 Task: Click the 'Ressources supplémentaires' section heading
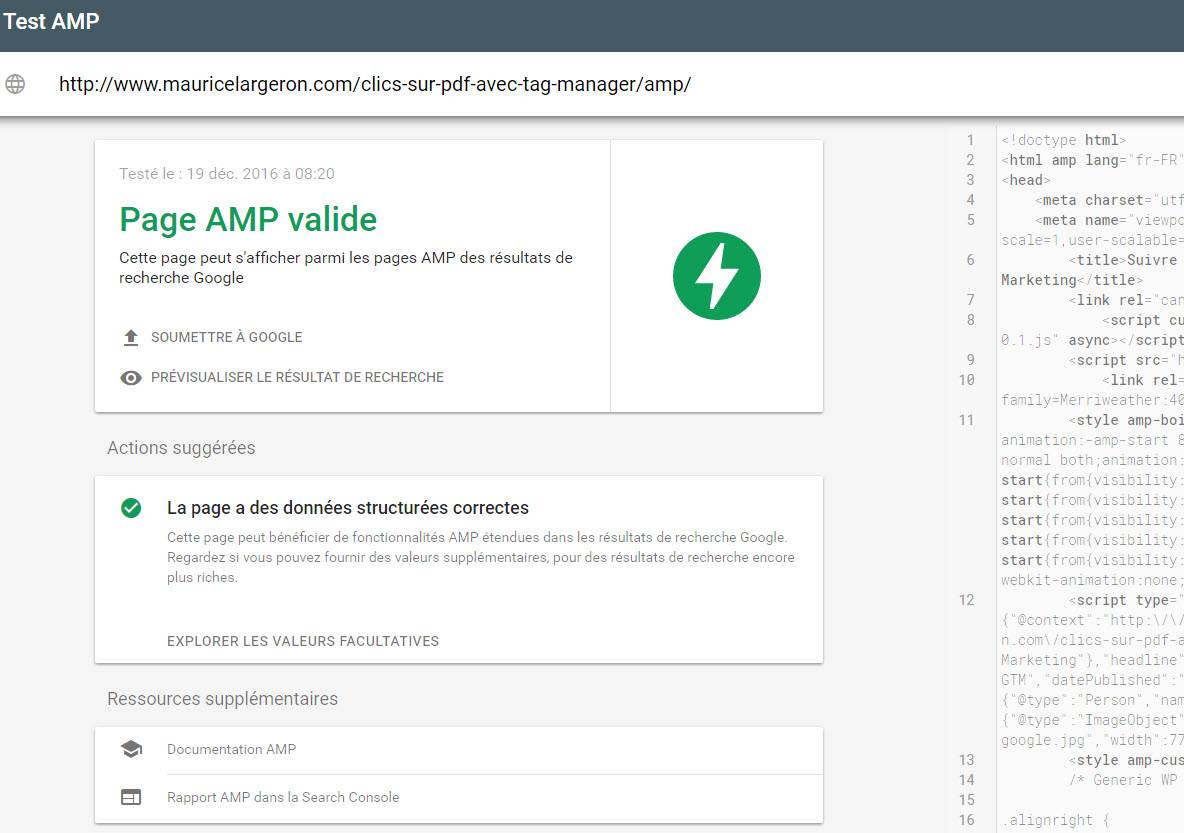pos(223,699)
